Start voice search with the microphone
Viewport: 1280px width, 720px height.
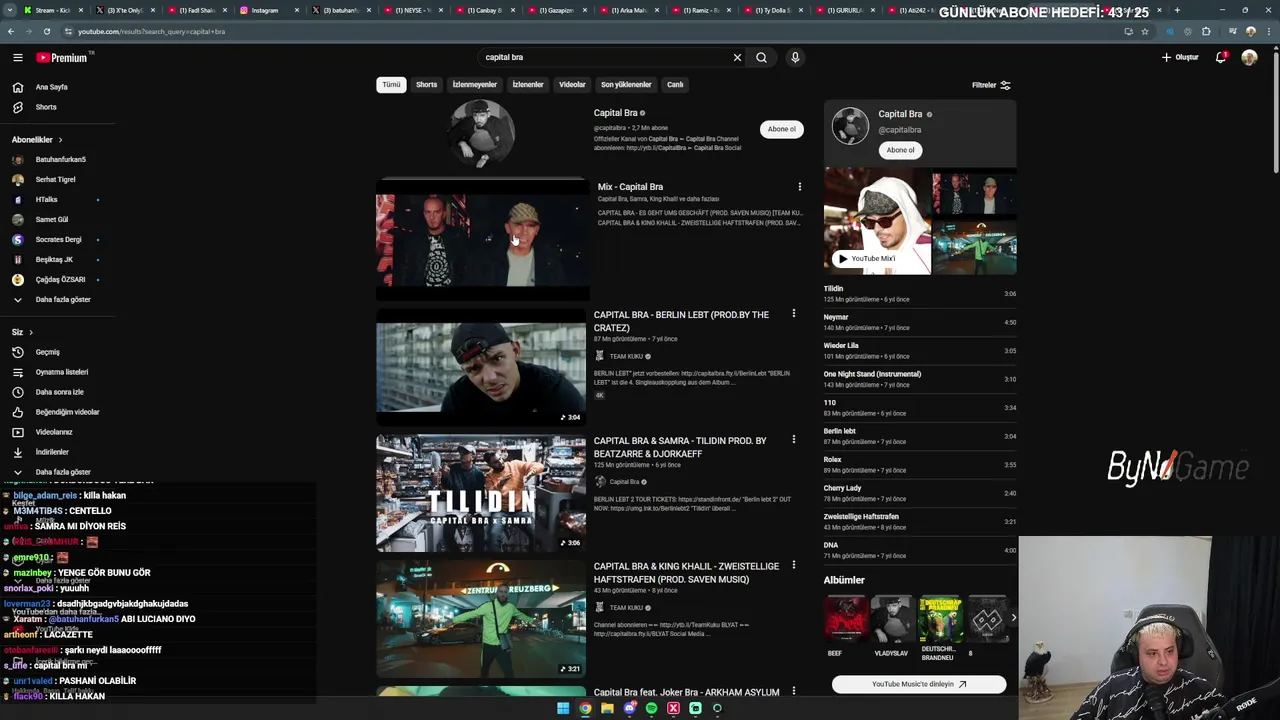[795, 58]
